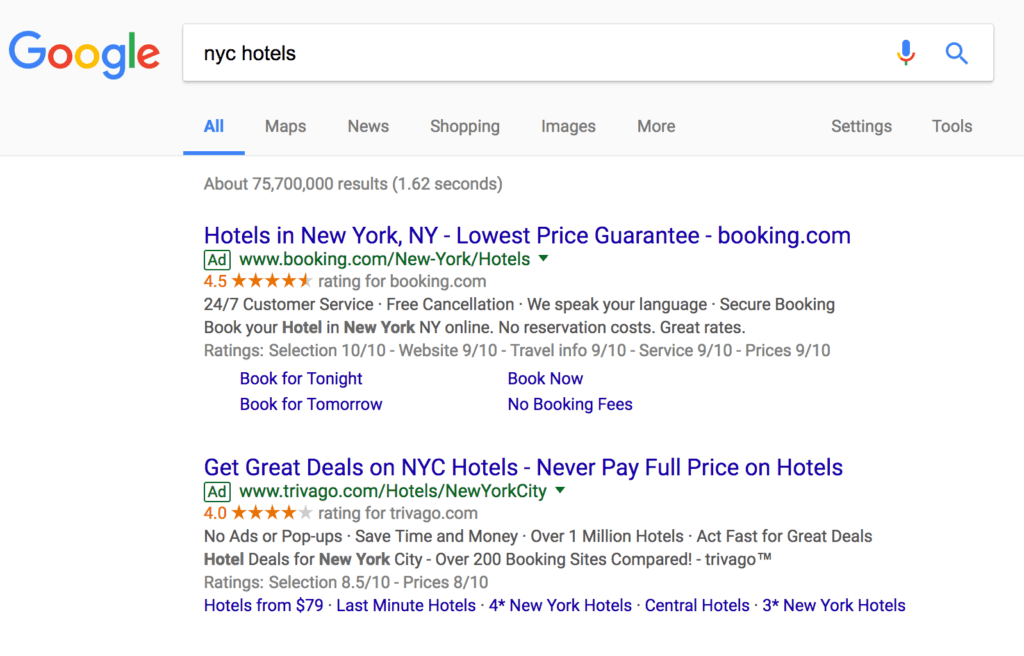
Task: Click the Ad badge next to booking.com
Action: tap(217, 259)
